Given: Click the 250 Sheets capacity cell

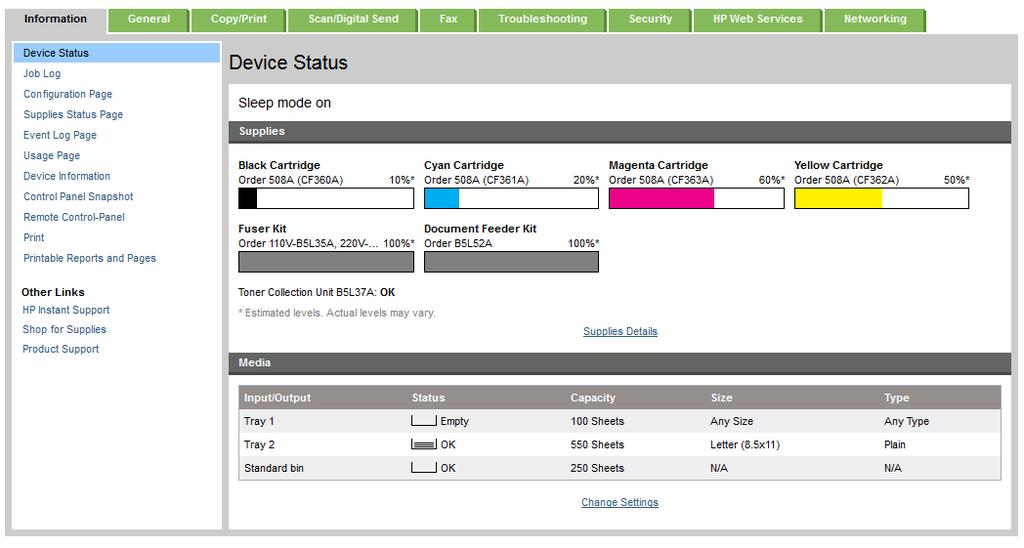Looking at the screenshot, I should pyautogui.click(x=598, y=468).
